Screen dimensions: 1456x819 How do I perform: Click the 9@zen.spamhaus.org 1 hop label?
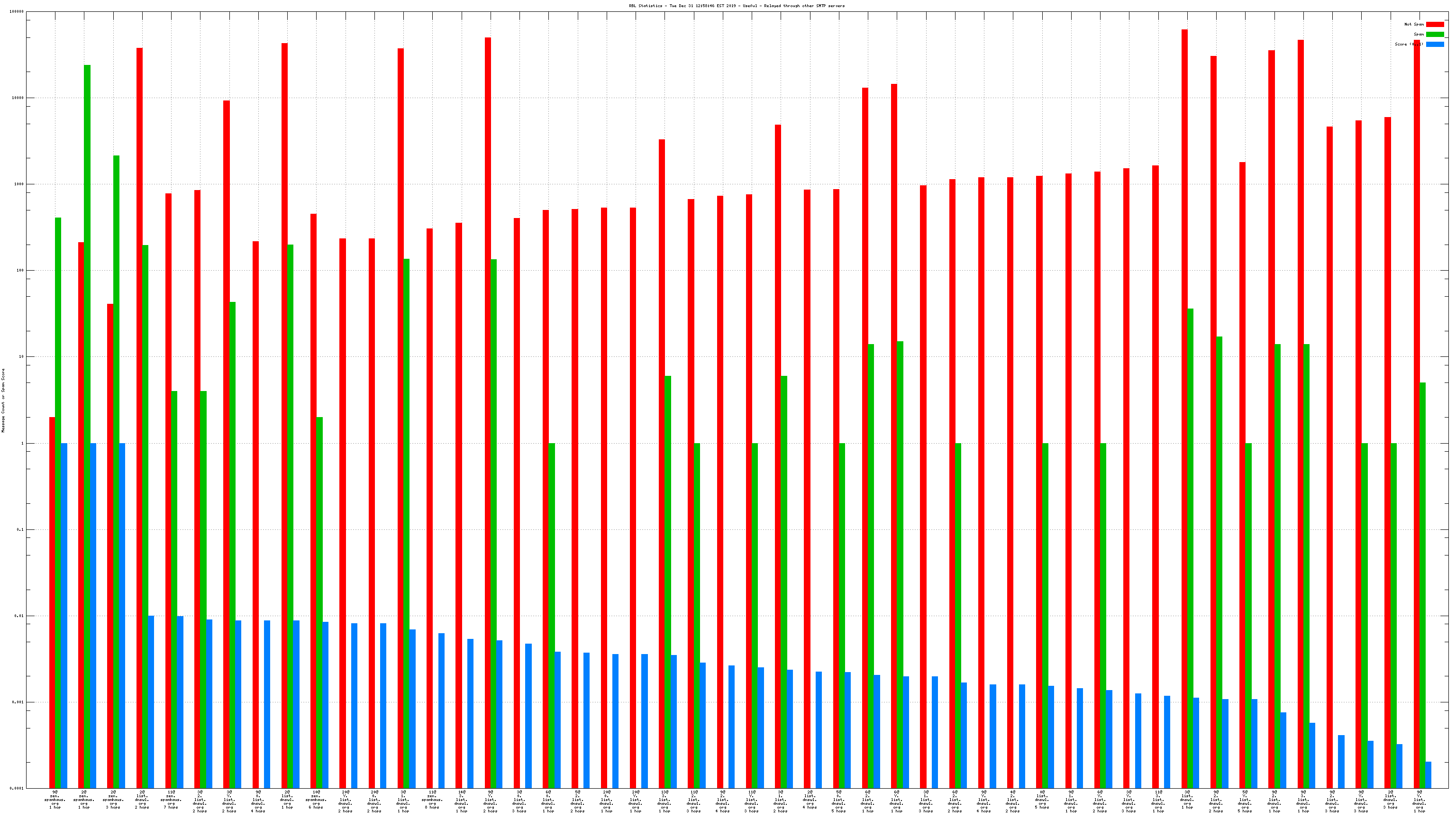tap(55, 800)
